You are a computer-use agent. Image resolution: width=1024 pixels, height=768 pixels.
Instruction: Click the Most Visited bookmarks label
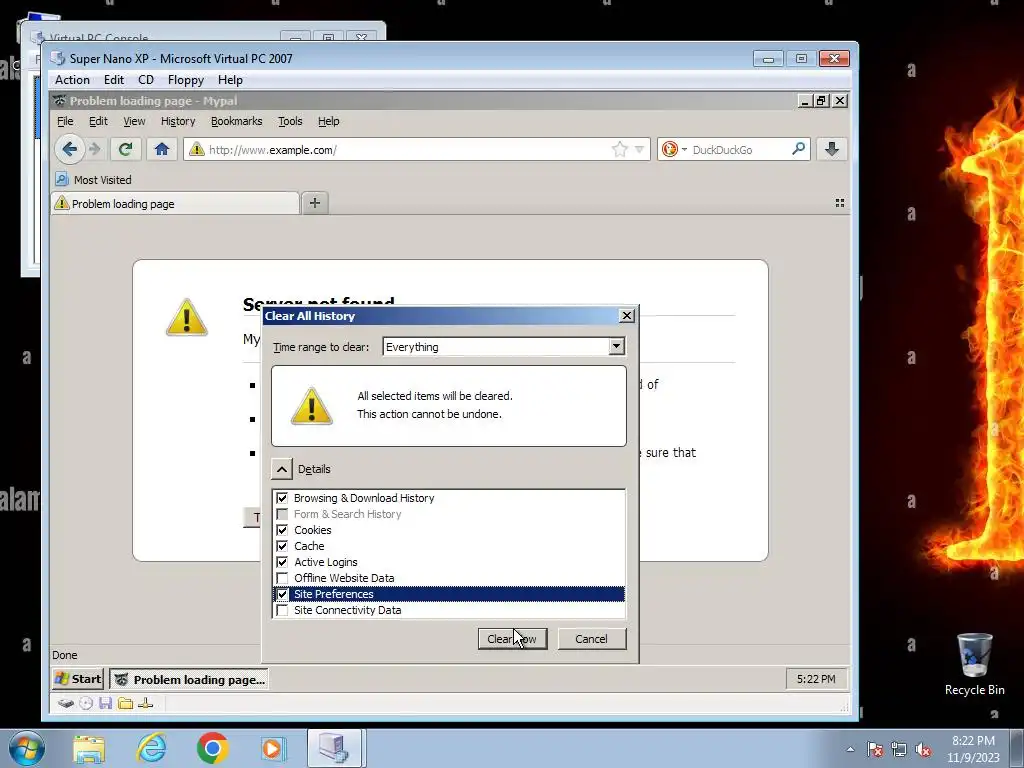103,180
